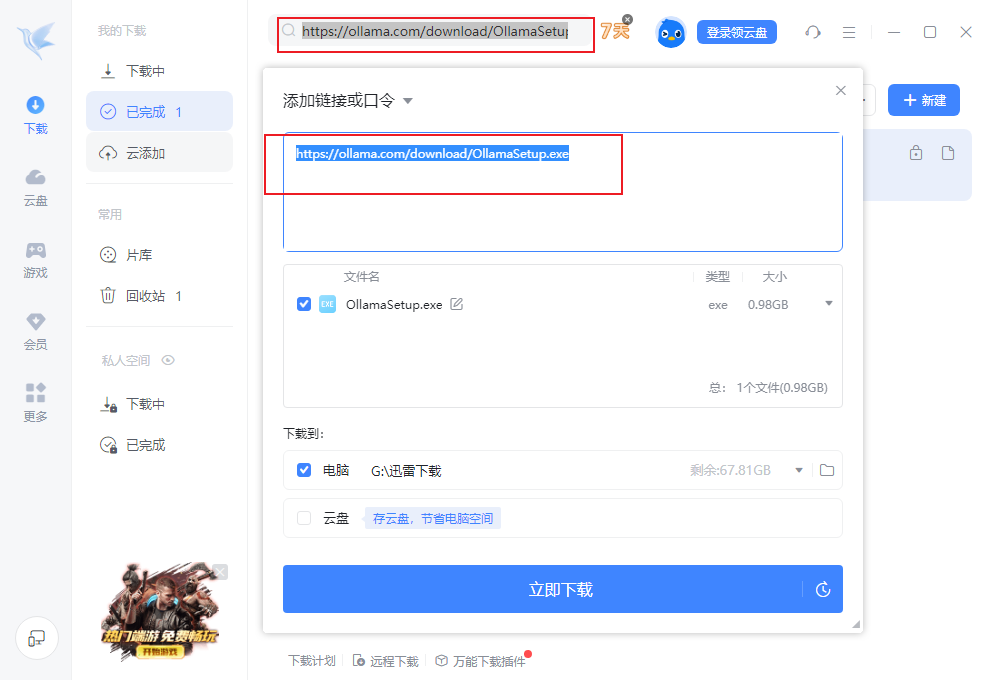Close the add link dialog
Image resolution: width=1000 pixels, height=680 pixels.
(x=841, y=91)
